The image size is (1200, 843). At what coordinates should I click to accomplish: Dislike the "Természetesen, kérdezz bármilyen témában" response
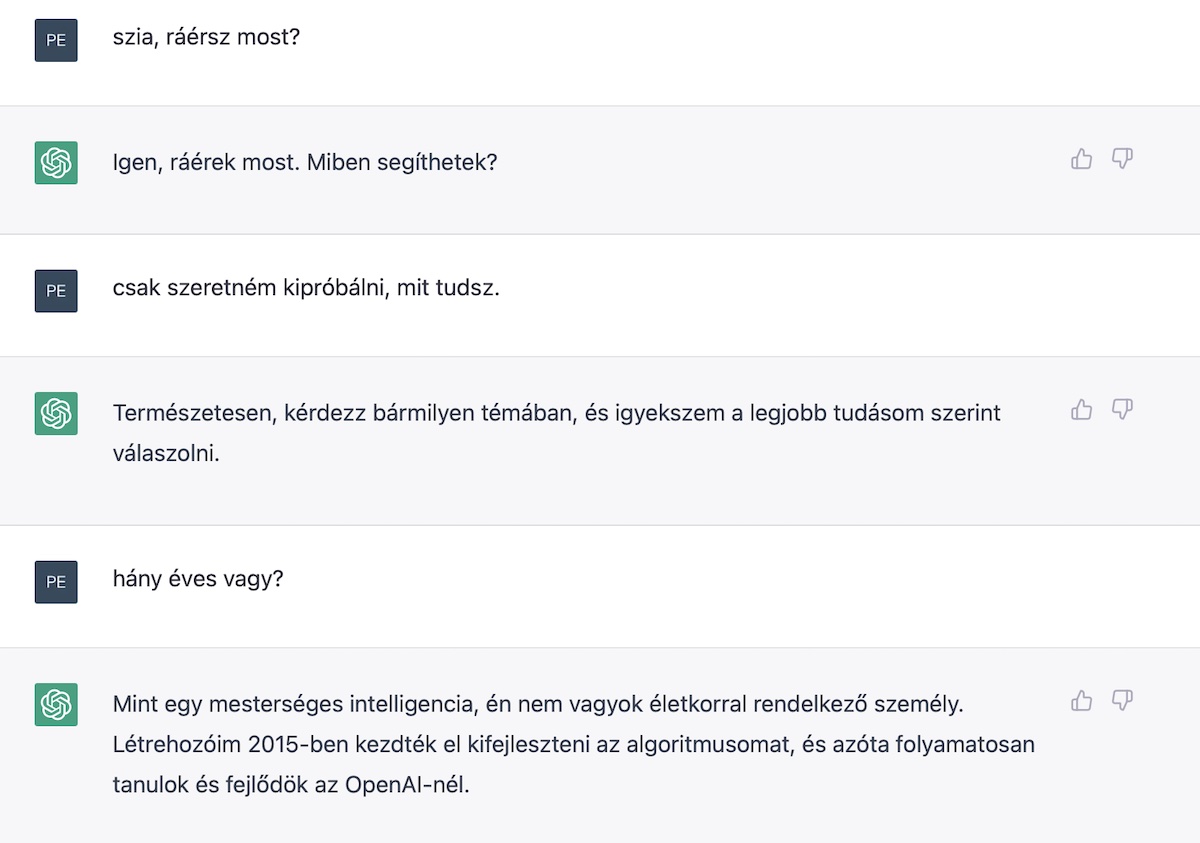[1122, 409]
